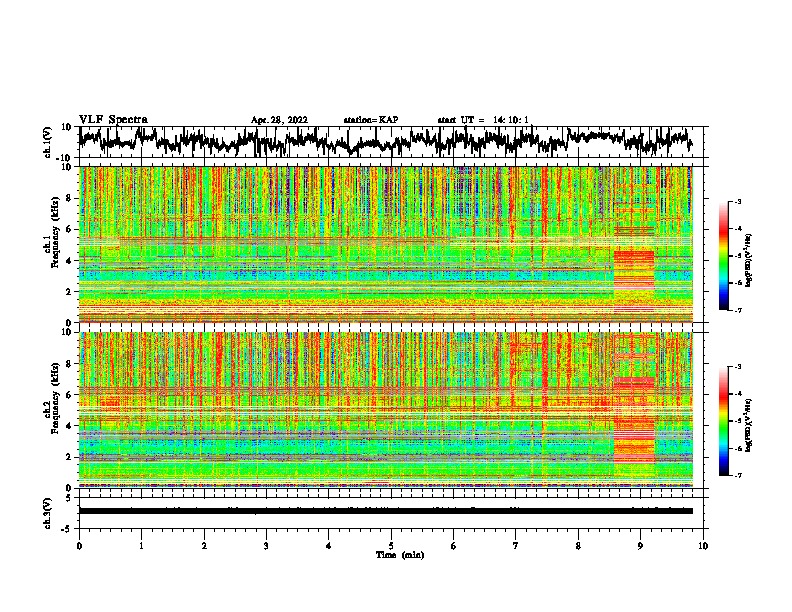
Task: Click the "Time (min)" axis label
Action: (x=400, y=555)
